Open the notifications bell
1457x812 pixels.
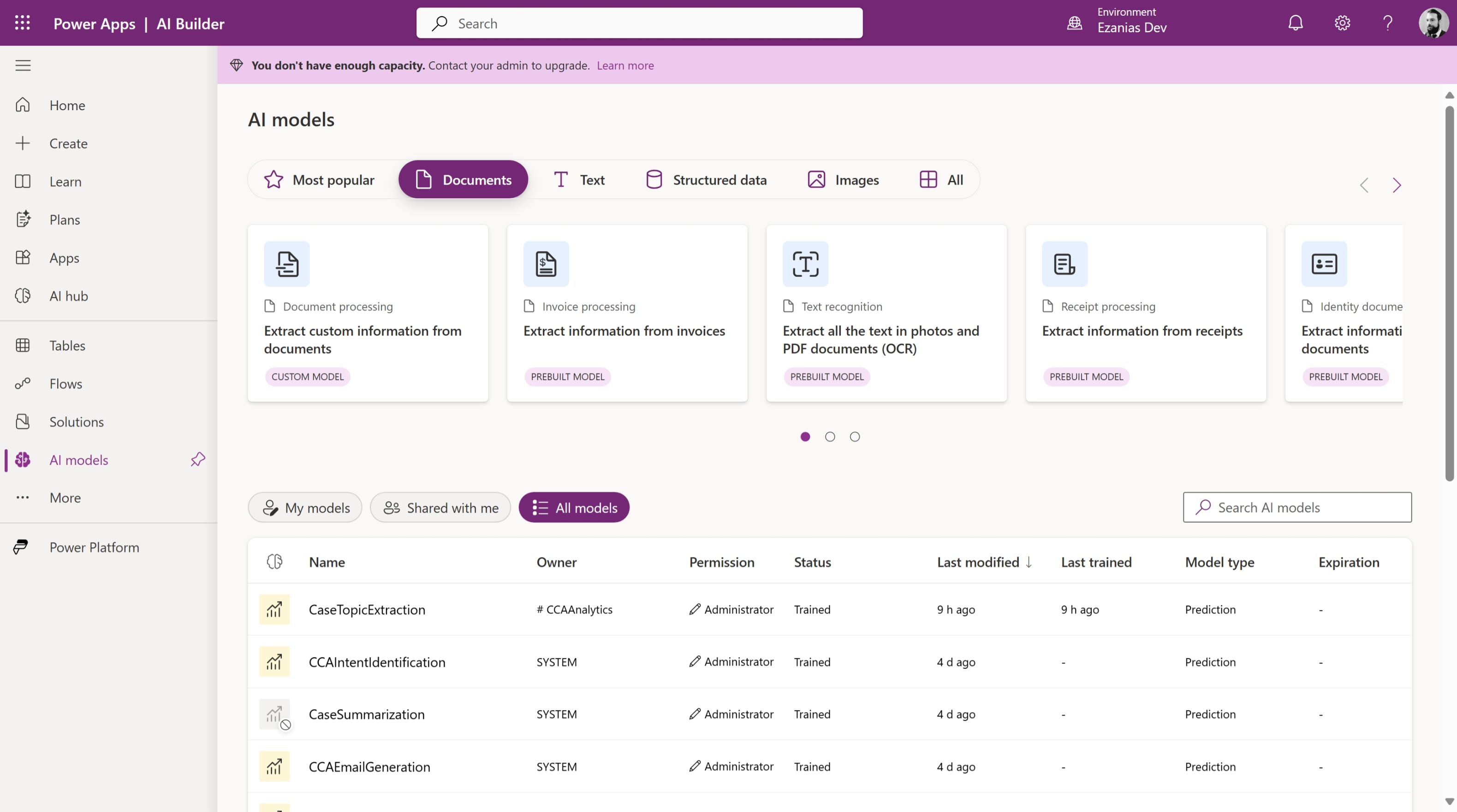click(1295, 23)
